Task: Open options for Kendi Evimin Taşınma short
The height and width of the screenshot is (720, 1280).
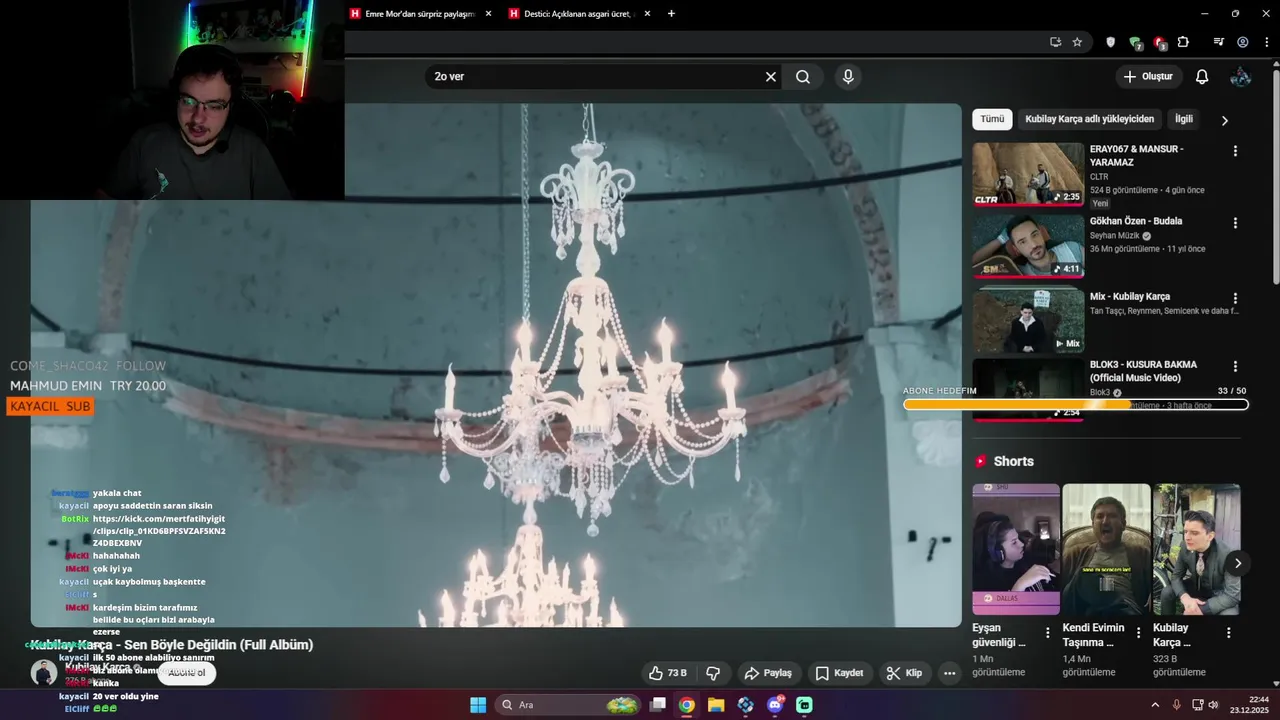Action: click(1138, 633)
